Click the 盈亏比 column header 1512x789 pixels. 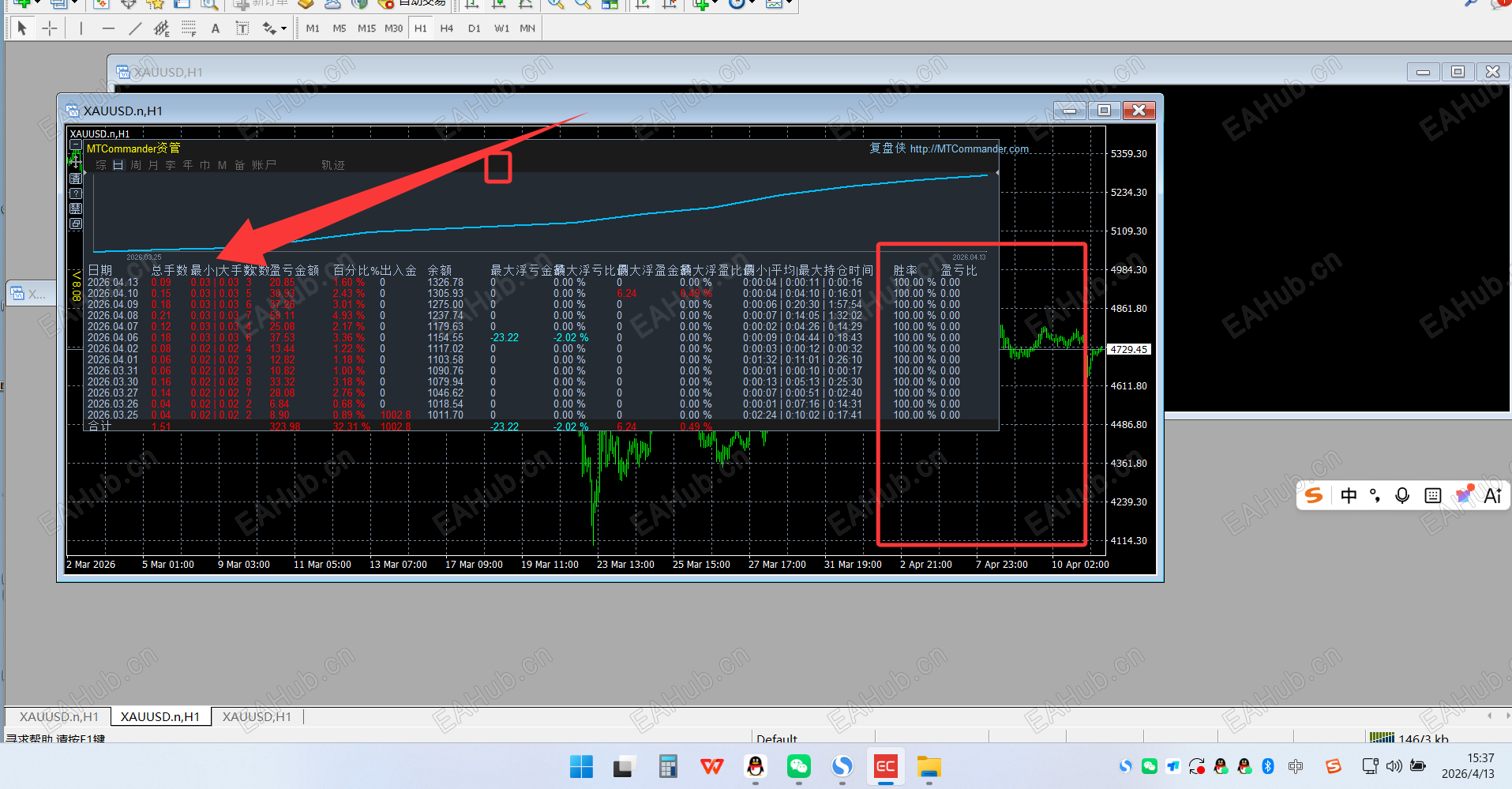point(959,270)
